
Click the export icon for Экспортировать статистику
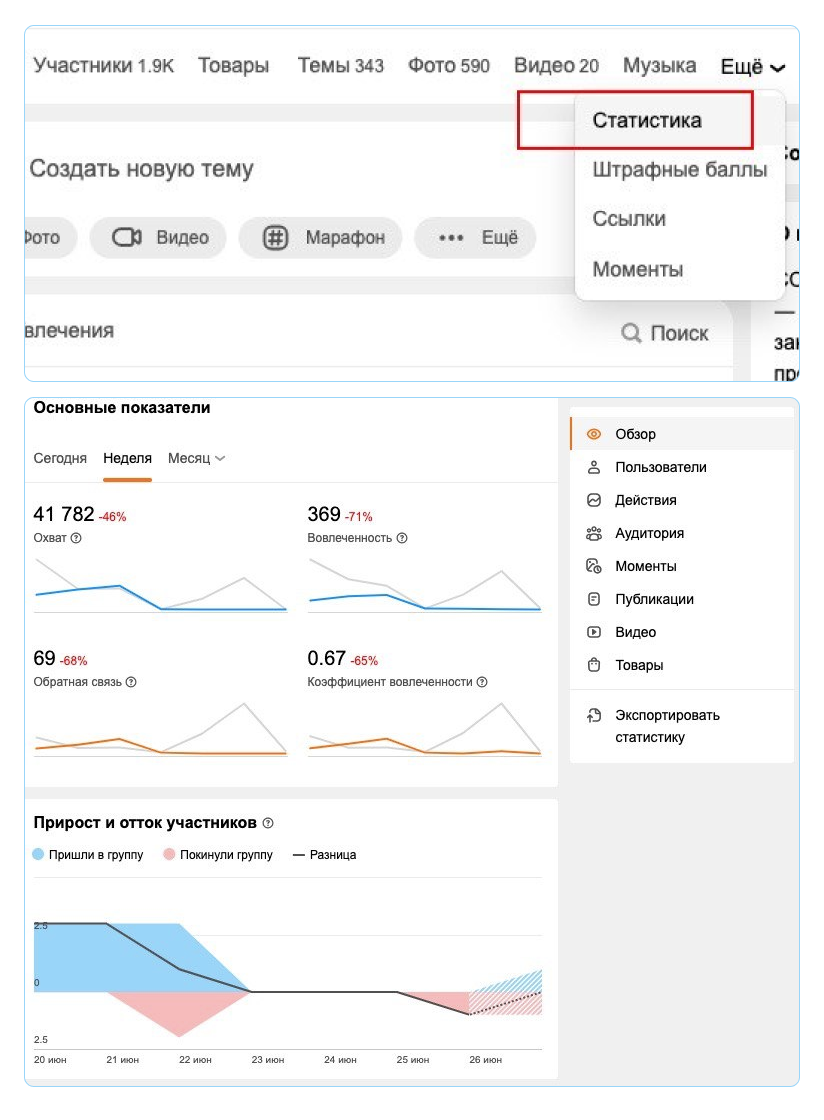pos(594,715)
